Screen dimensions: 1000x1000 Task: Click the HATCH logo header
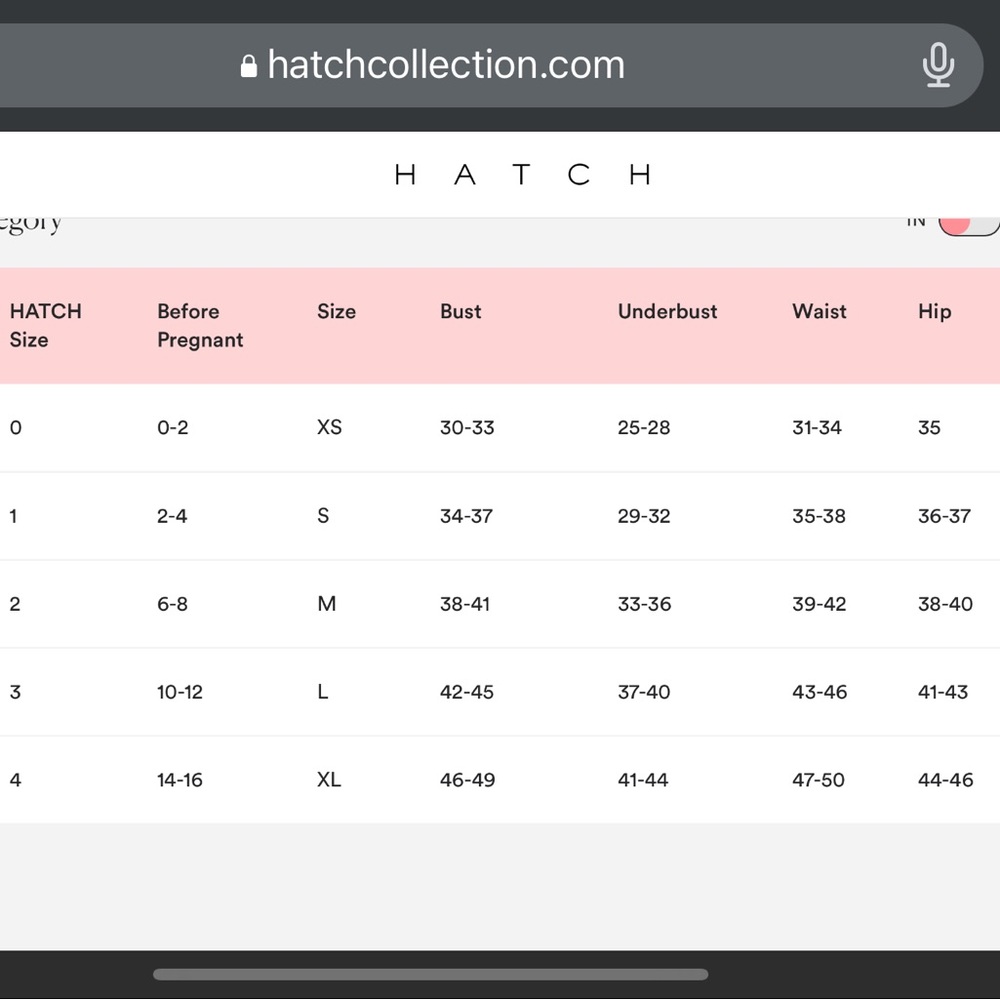(x=522, y=174)
